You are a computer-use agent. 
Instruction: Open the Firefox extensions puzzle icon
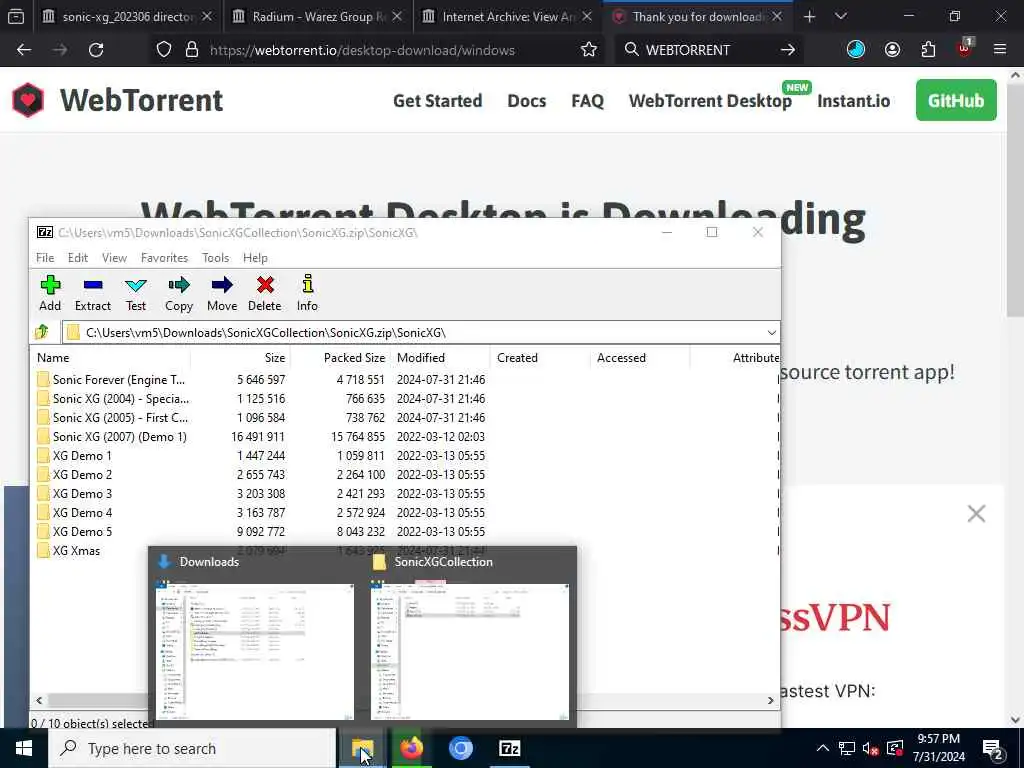tap(928, 50)
